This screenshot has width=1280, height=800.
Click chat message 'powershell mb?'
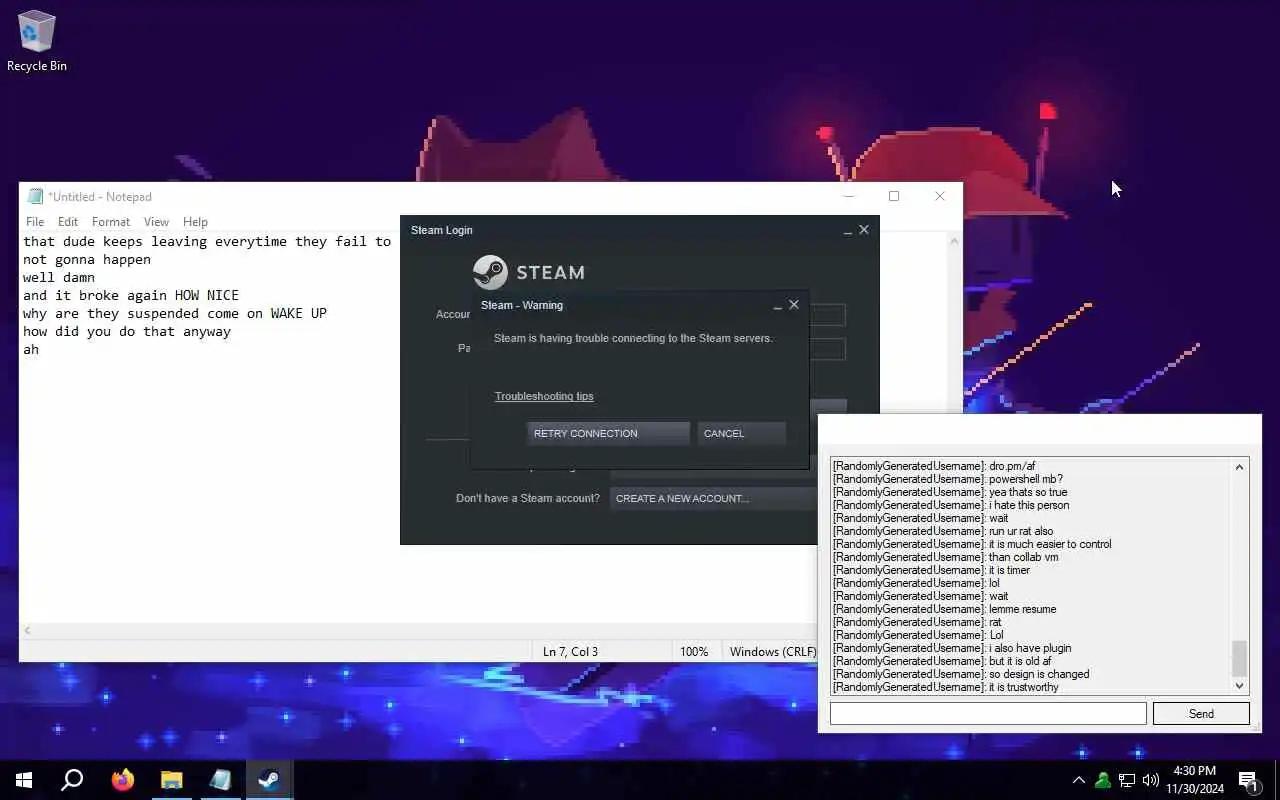(1026, 479)
